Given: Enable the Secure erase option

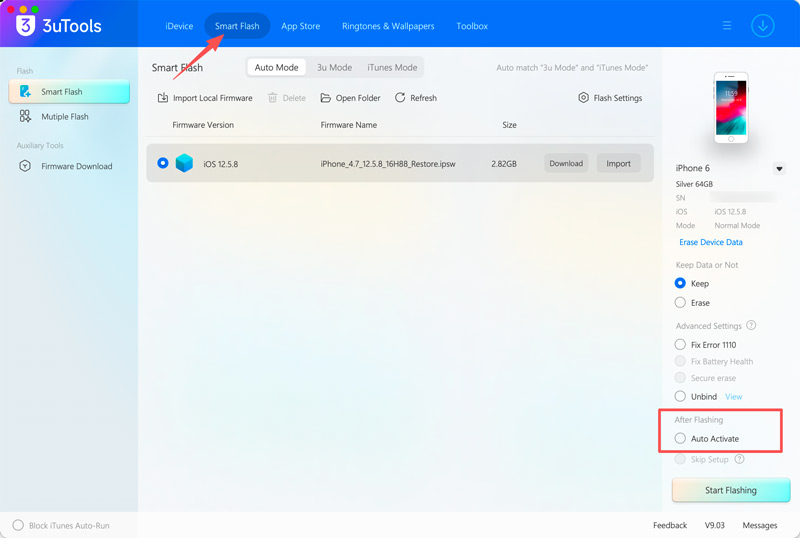Looking at the screenshot, I should [x=680, y=378].
